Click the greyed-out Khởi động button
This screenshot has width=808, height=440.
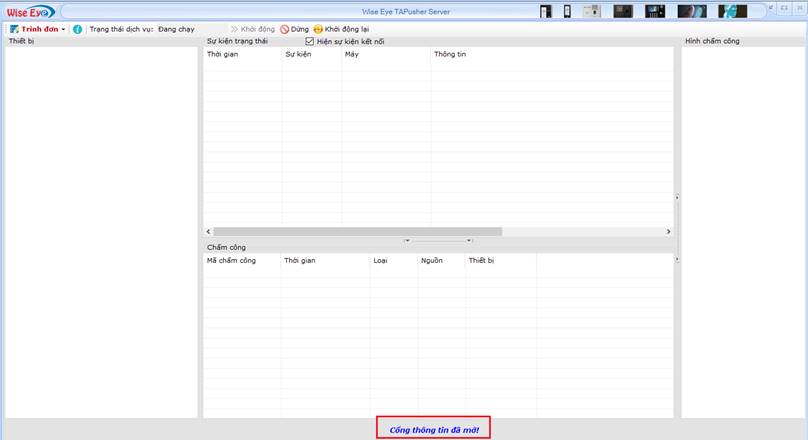253,29
